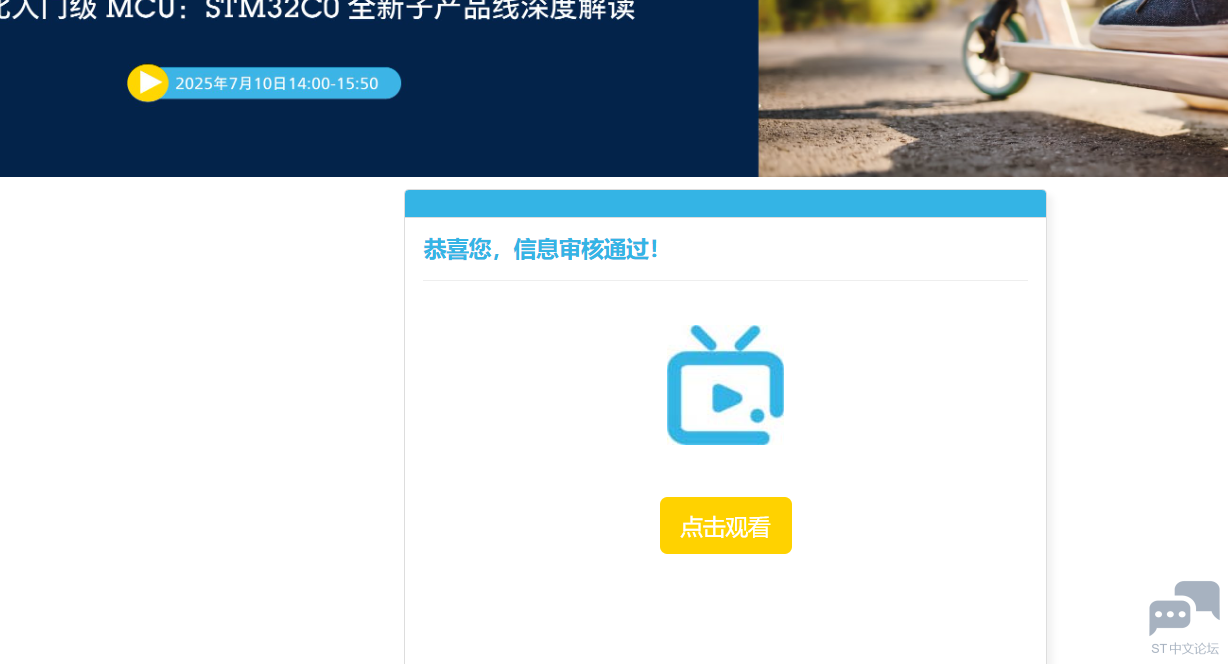Click the blue TV video icon
The width and height of the screenshot is (1228, 664).
[x=725, y=385]
